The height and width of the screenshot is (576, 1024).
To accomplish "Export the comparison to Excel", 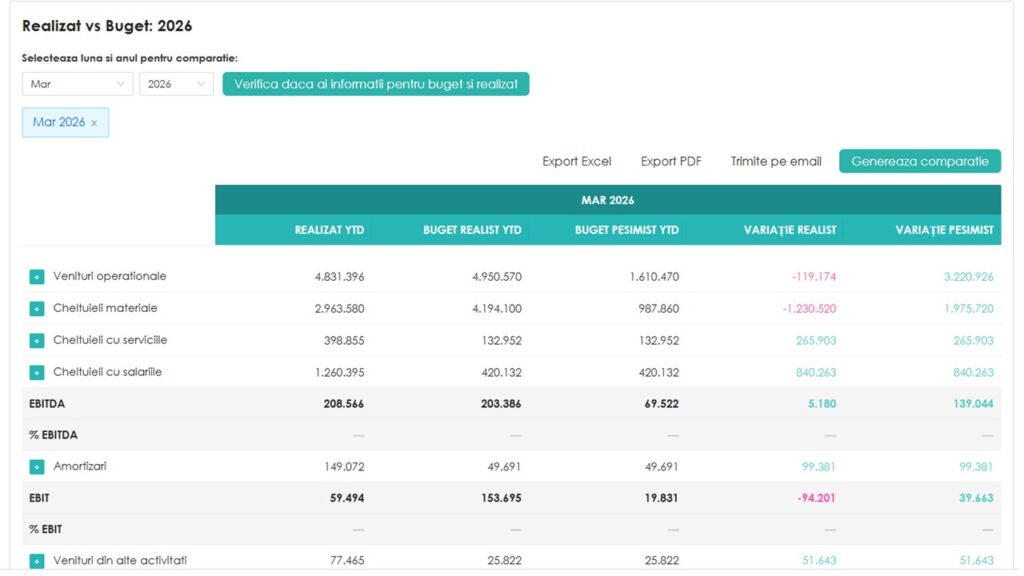I will (x=577, y=161).
